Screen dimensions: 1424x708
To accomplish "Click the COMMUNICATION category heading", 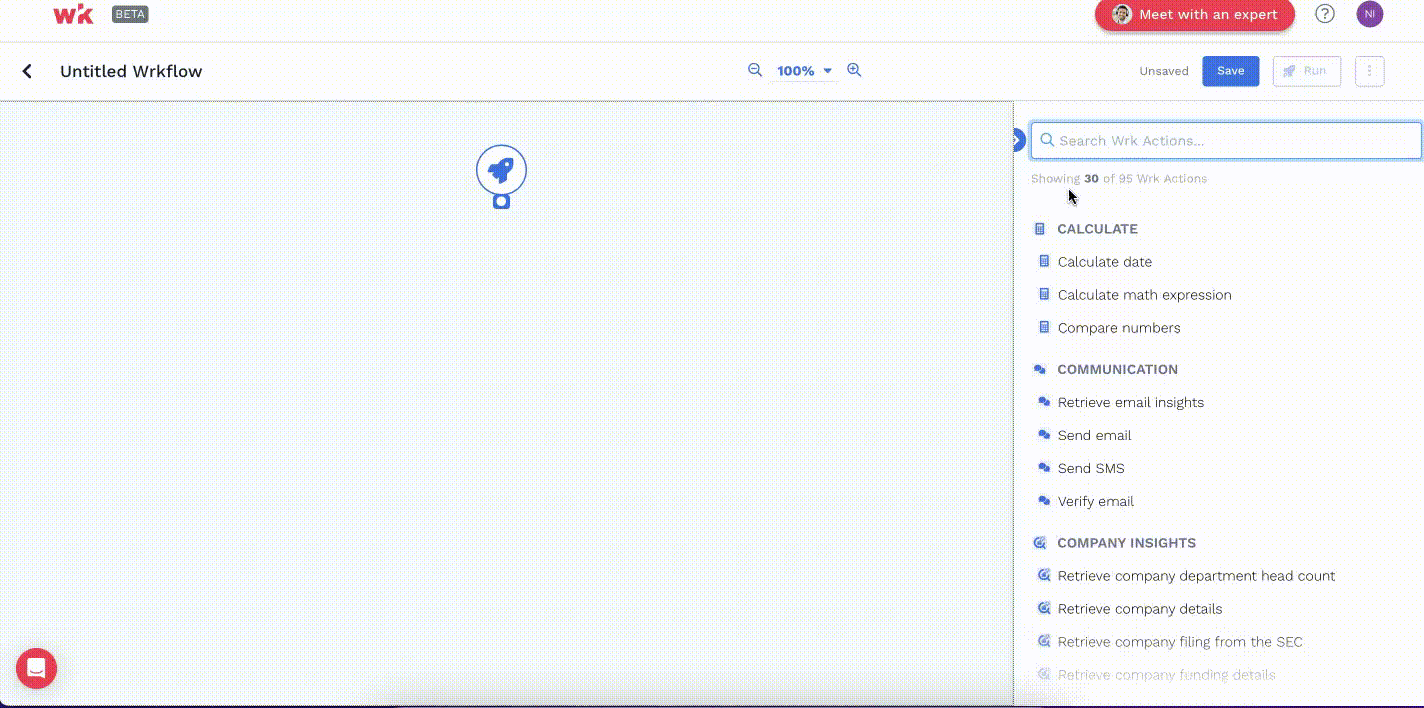I will [1117, 369].
